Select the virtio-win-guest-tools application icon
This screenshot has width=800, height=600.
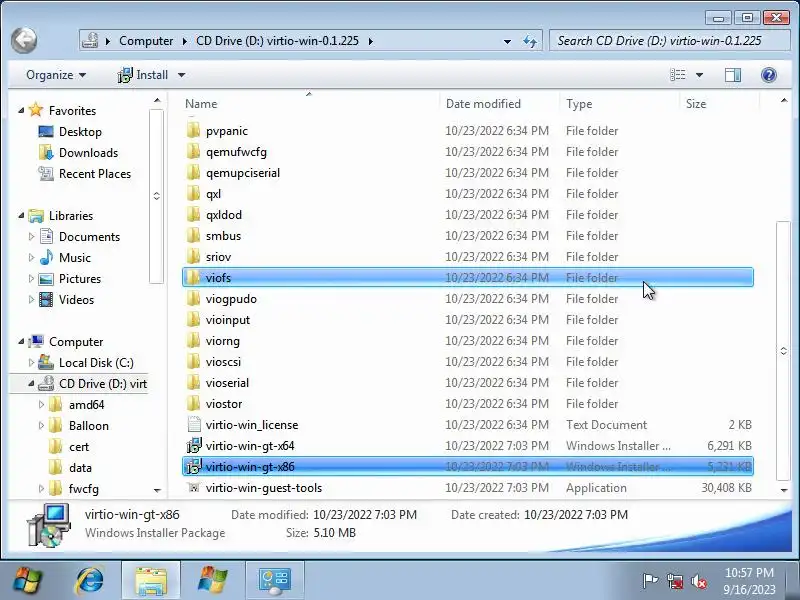[193, 487]
